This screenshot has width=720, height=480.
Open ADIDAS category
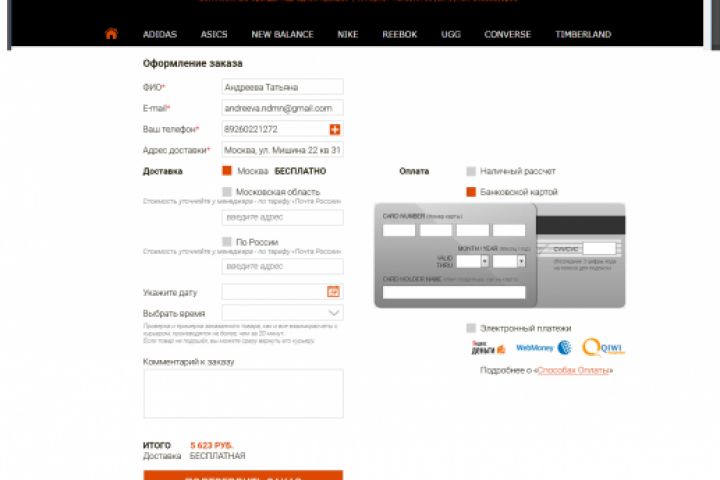coord(160,34)
